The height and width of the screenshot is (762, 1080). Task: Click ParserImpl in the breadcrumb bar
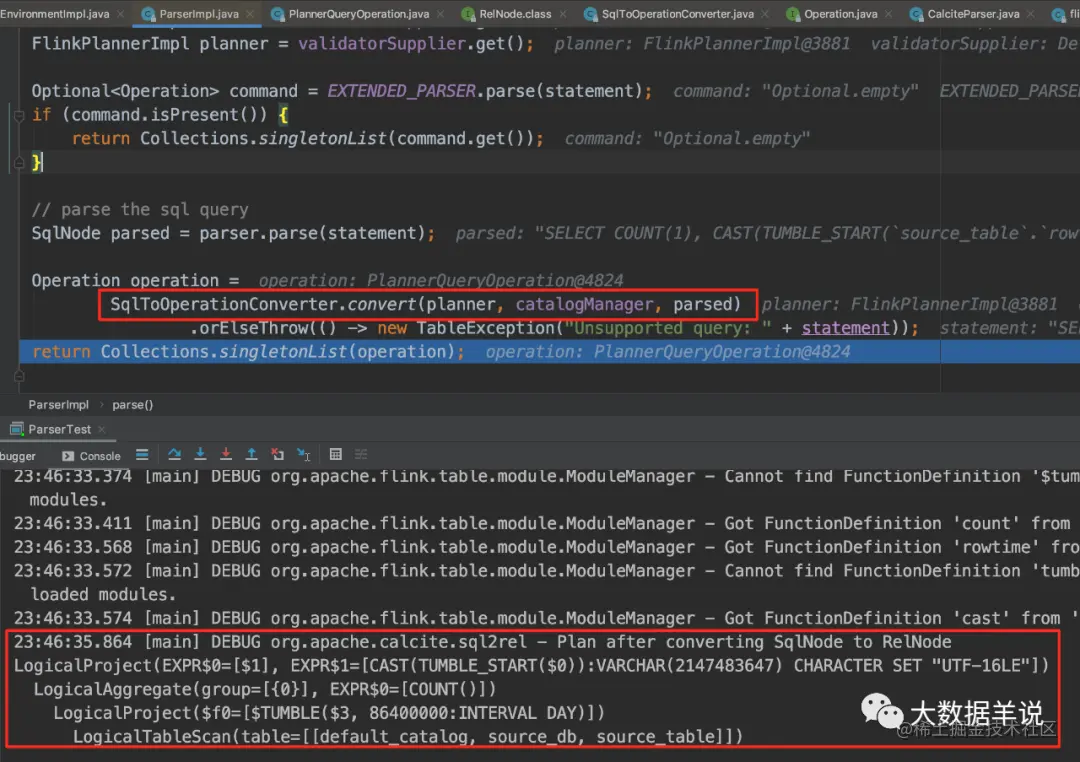(x=59, y=404)
